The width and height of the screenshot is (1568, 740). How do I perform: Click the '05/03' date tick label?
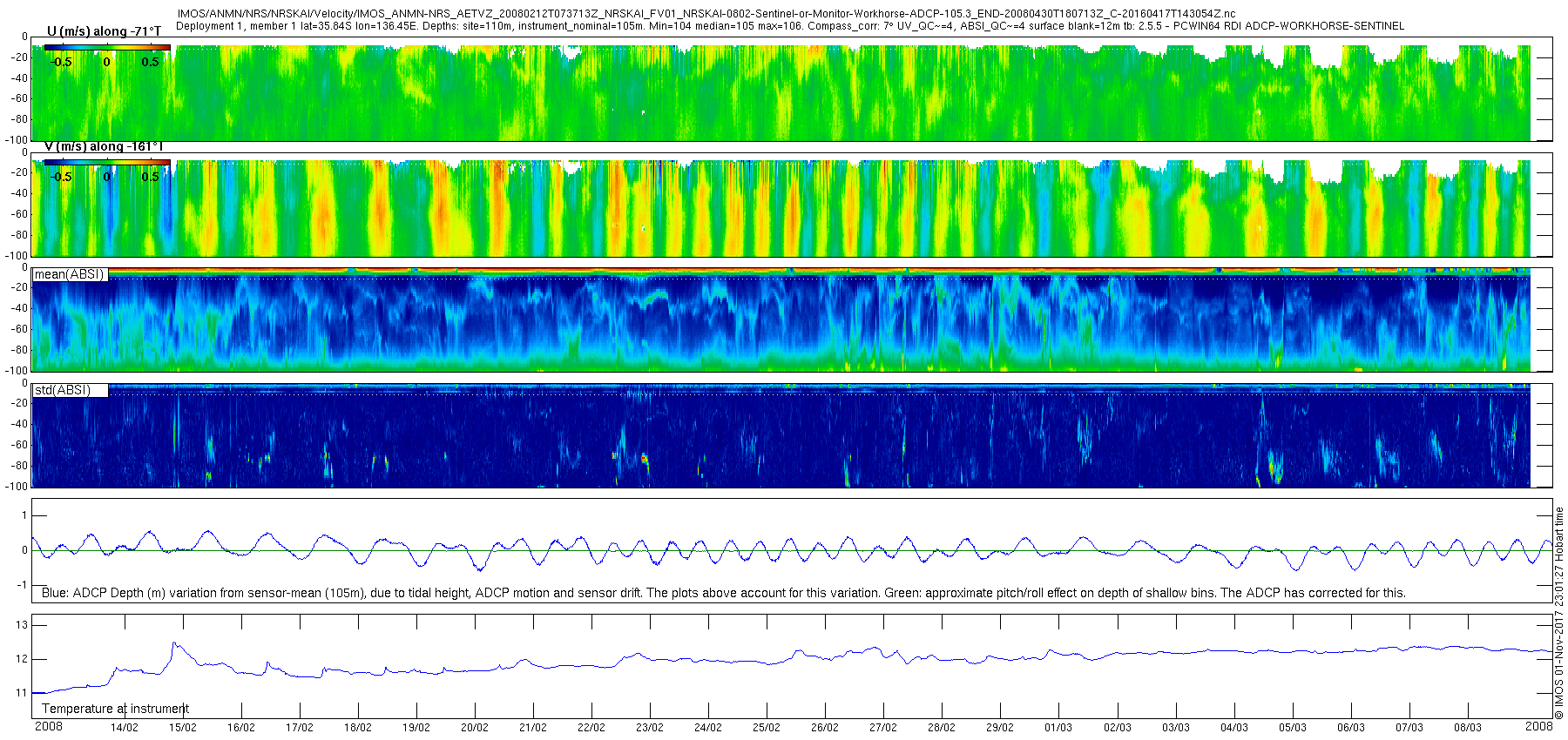pos(1293,728)
